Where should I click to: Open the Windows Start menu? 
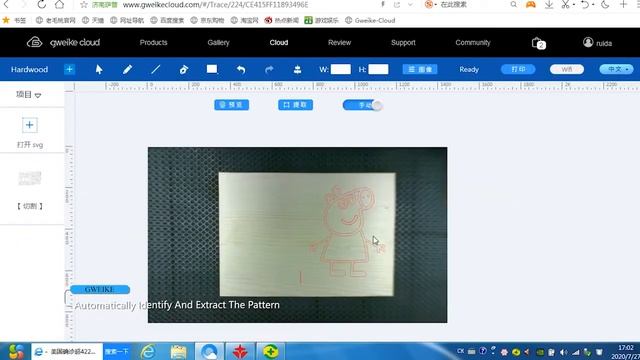(16, 351)
